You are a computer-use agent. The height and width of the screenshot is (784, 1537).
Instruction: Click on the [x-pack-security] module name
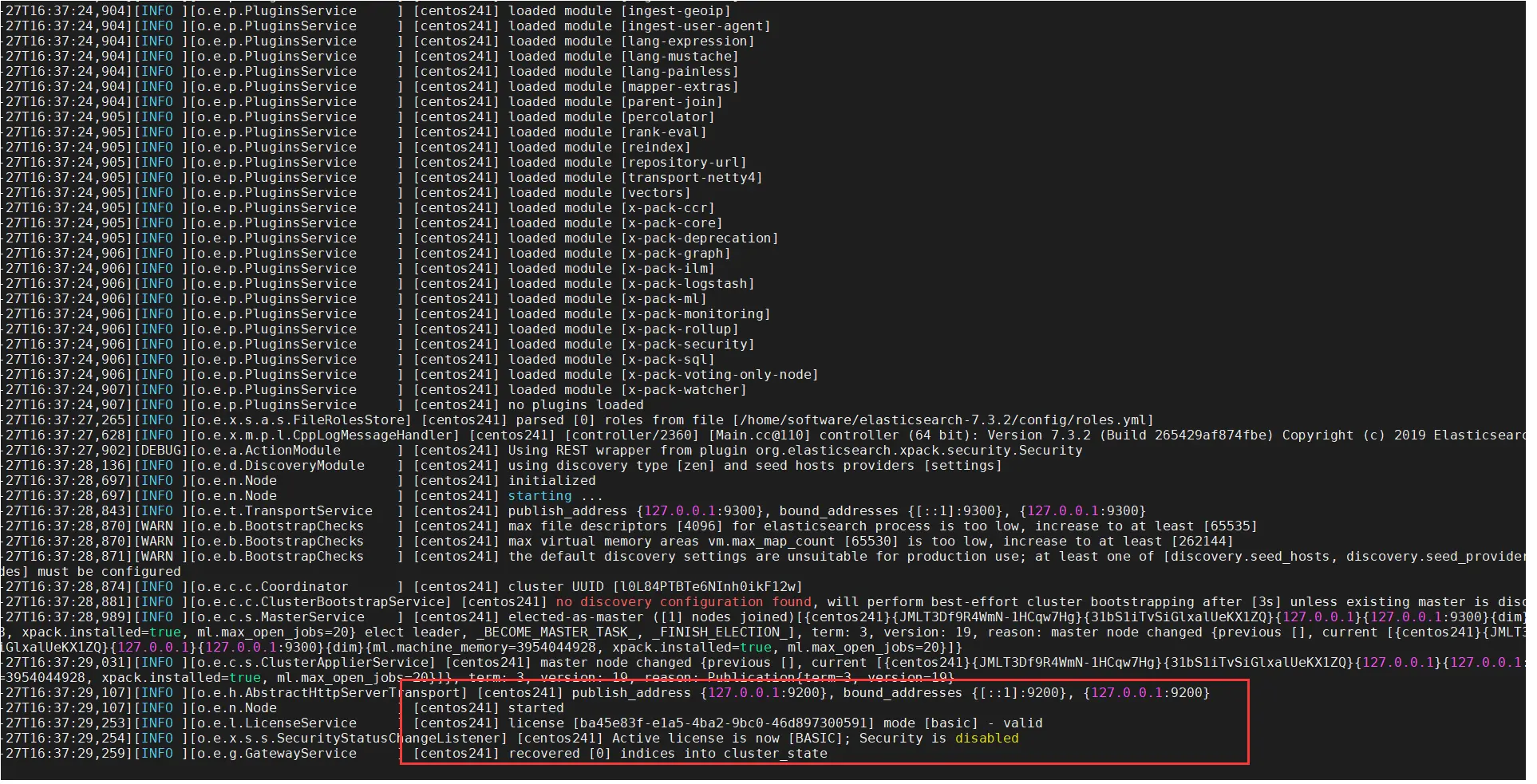coord(688,345)
